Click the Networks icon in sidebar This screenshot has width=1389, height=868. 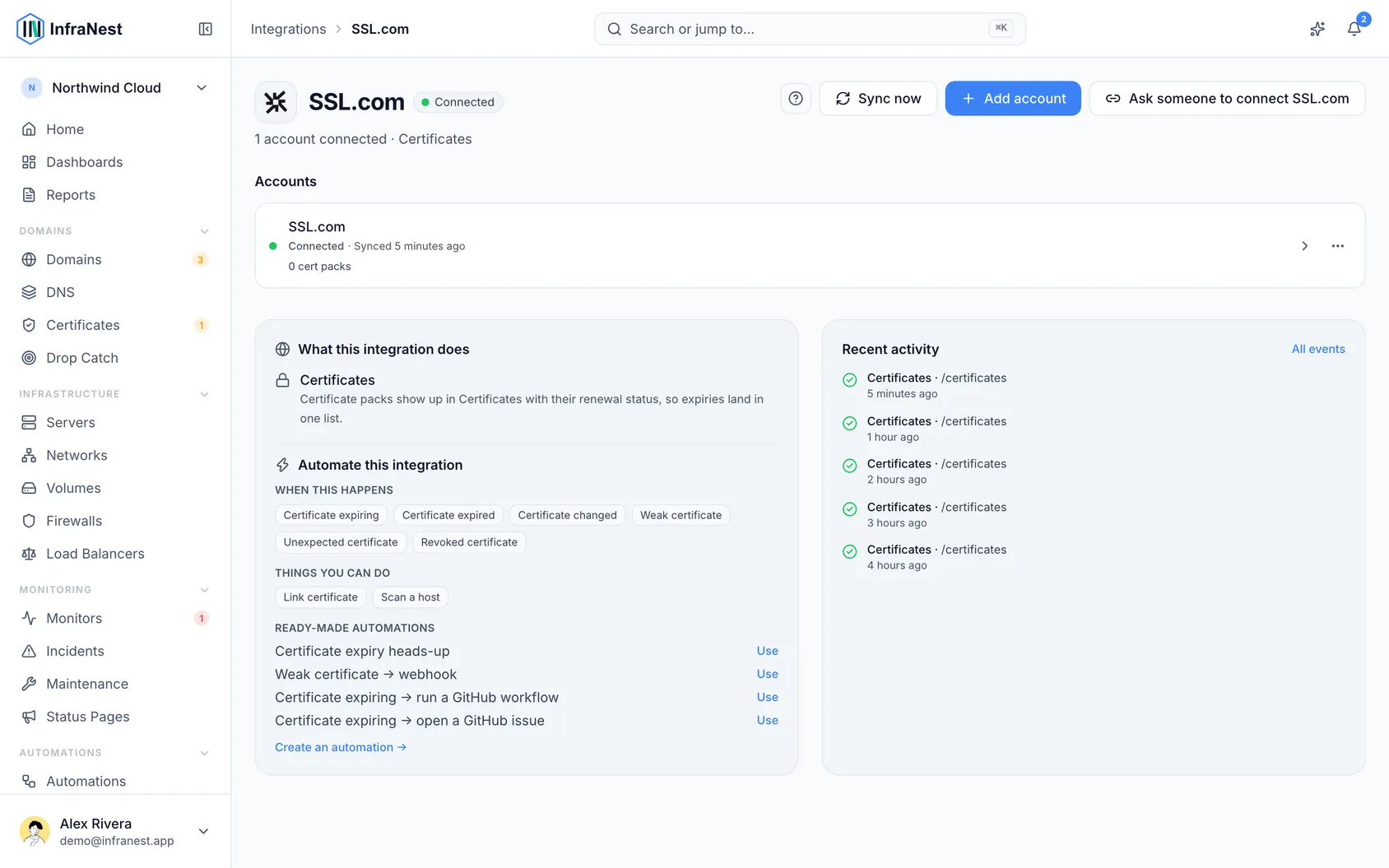coord(29,455)
